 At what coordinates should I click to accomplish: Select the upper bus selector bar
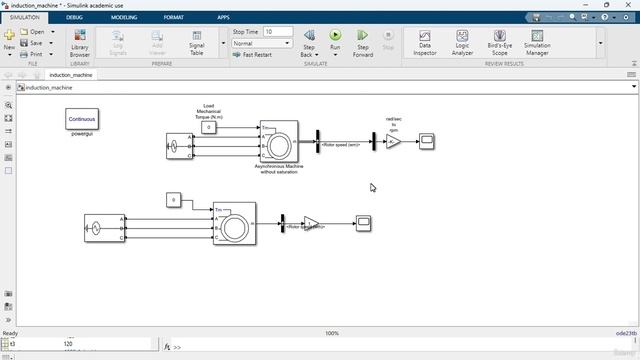(x=318, y=142)
